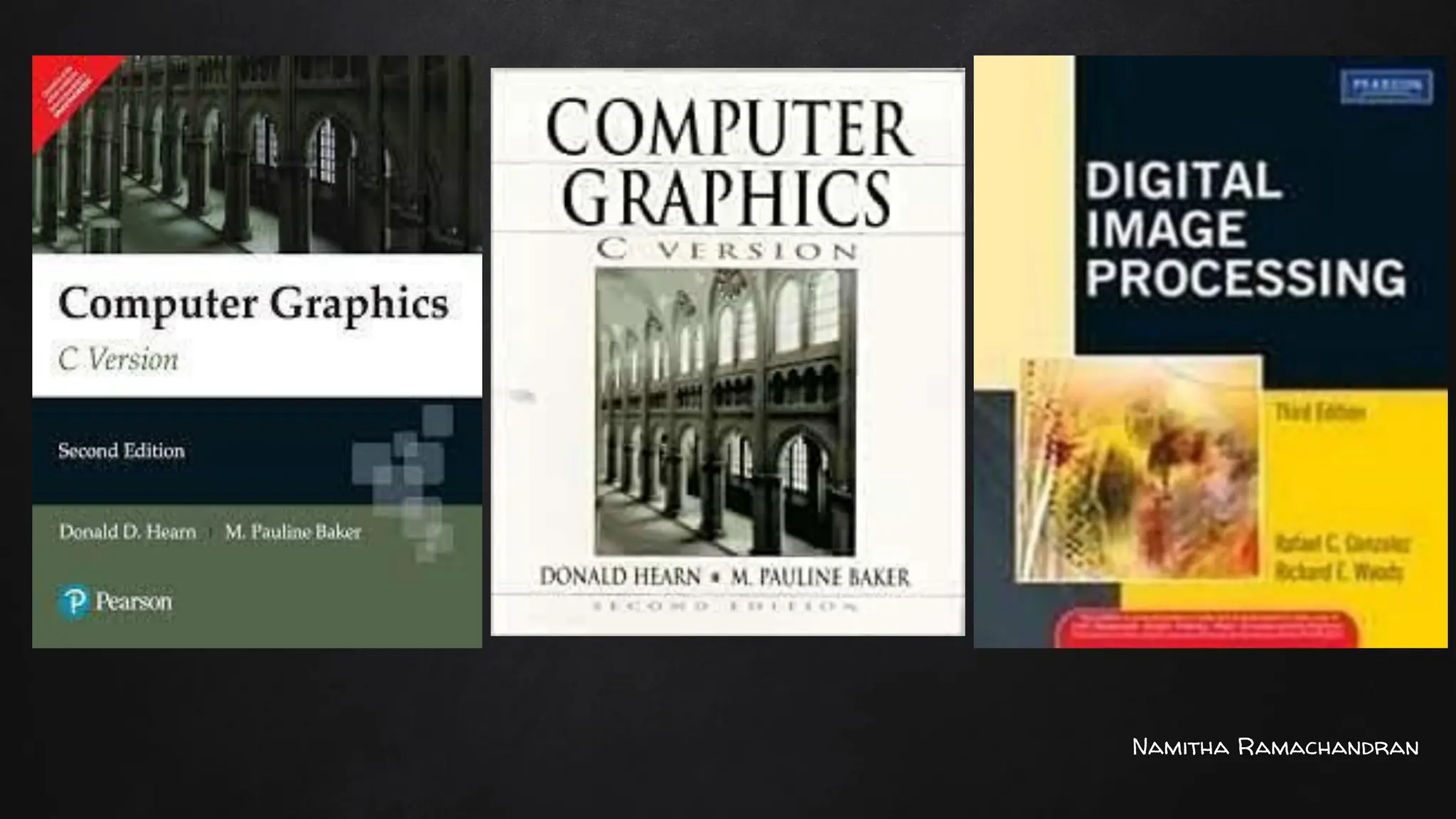Click "DONALD HEARN • M. PAULINE BAKER" line
Screen dimensions: 1456x819
[x=724, y=576]
